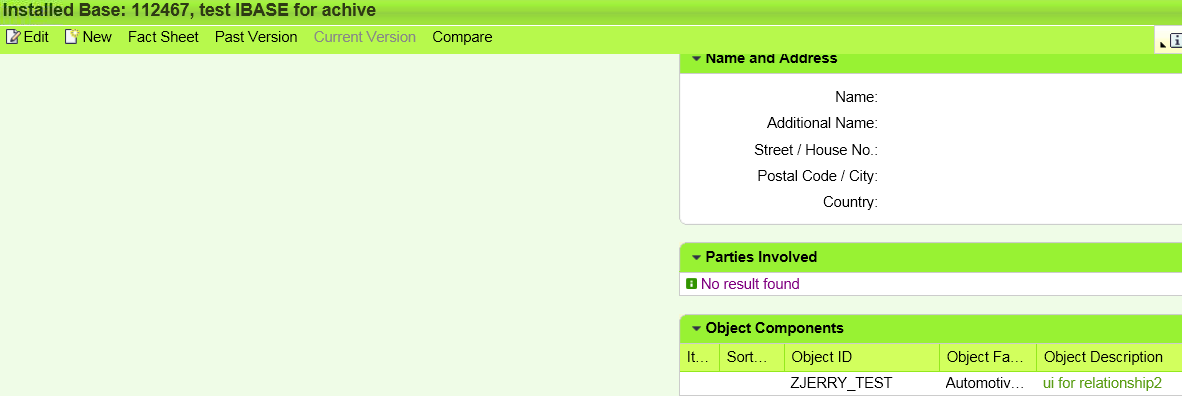The height and width of the screenshot is (396, 1182).
Task: Collapse the Name and Address section
Action: point(696,58)
